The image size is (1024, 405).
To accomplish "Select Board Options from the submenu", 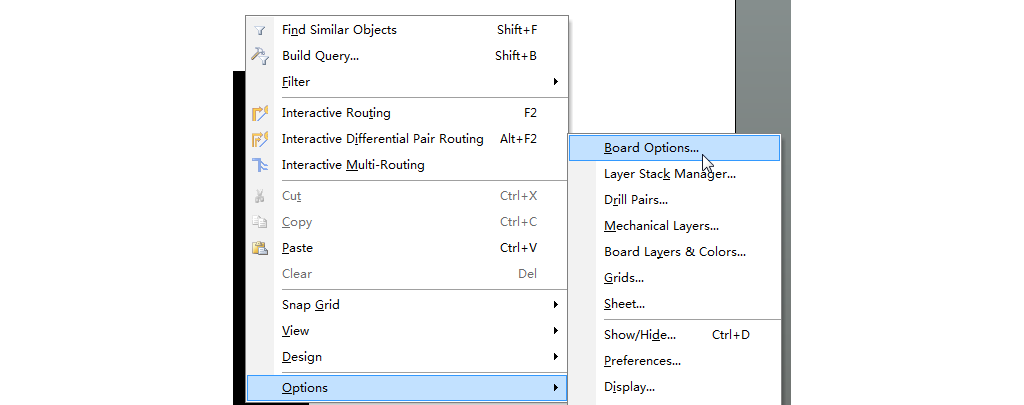I will (x=651, y=148).
